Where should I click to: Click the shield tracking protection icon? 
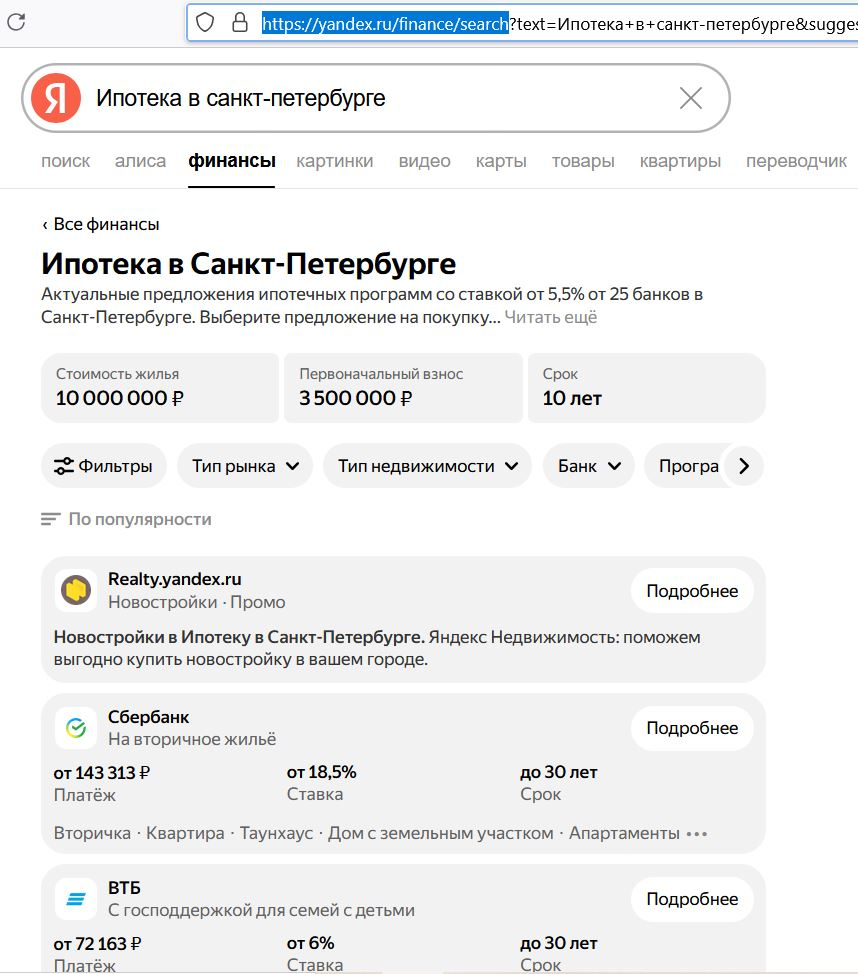(x=205, y=22)
